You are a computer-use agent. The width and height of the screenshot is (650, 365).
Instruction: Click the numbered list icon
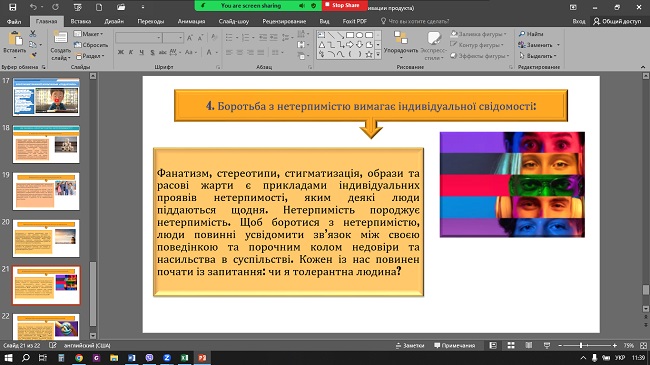tap(245, 38)
